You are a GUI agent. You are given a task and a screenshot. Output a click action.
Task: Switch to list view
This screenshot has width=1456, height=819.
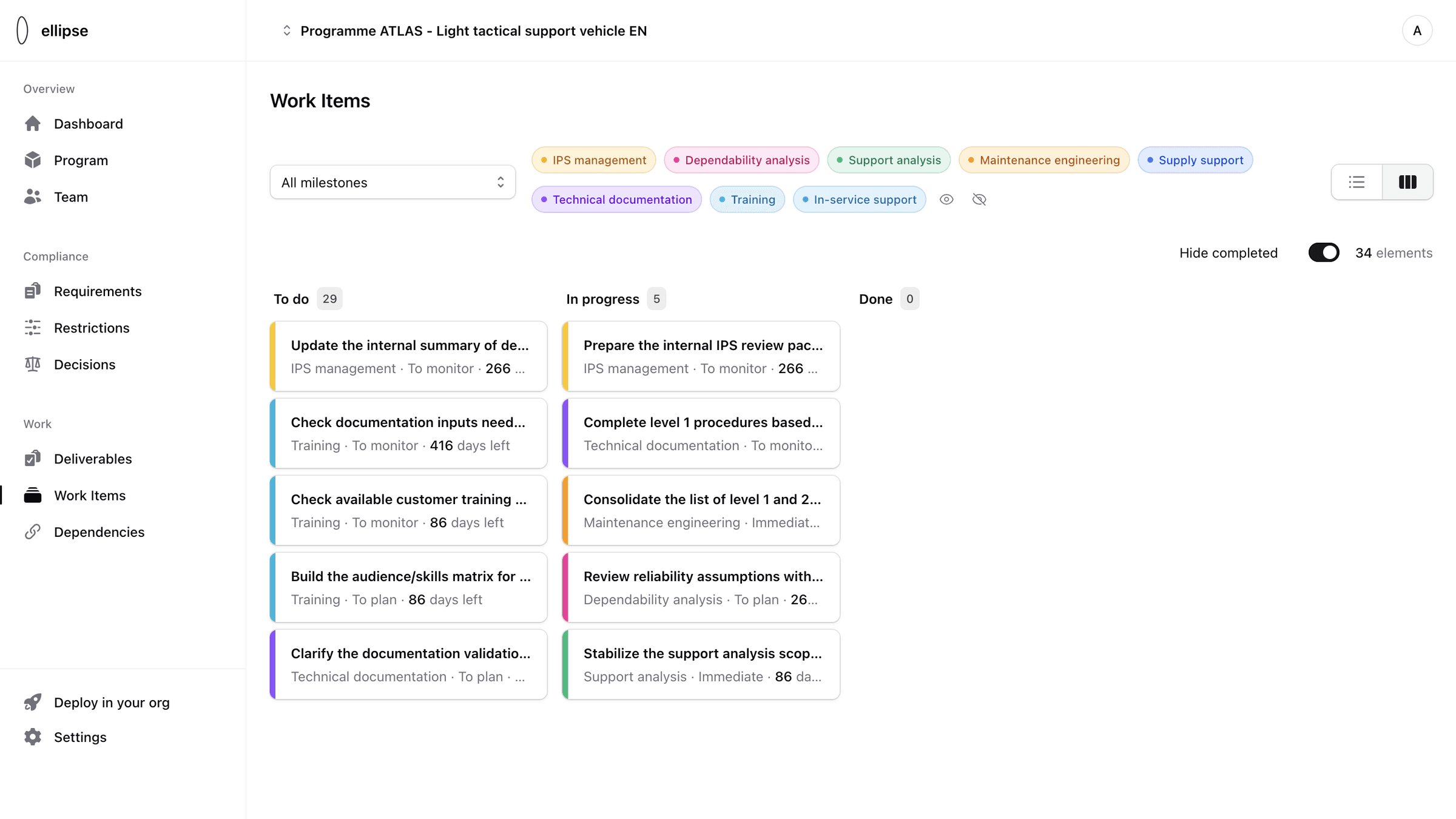click(x=1357, y=182)
